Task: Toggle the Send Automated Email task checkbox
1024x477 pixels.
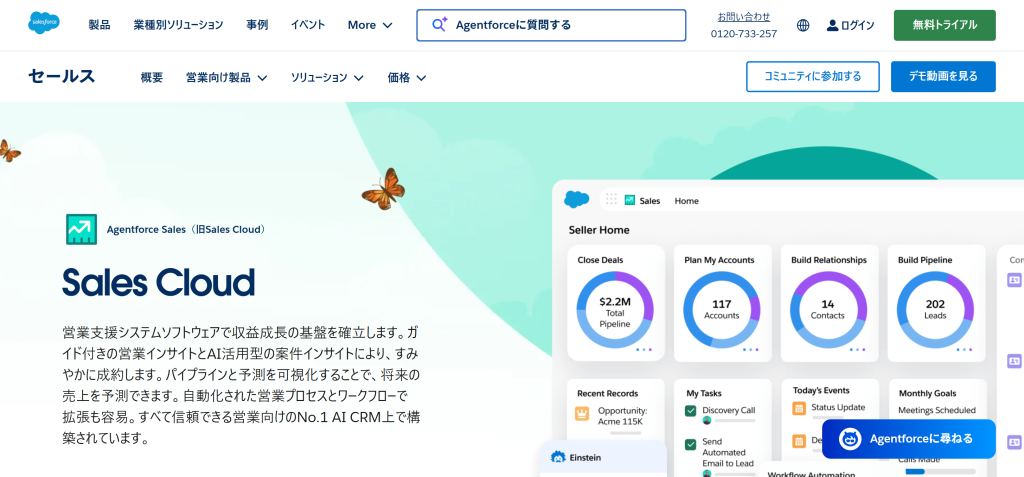Action: (690, 444)
